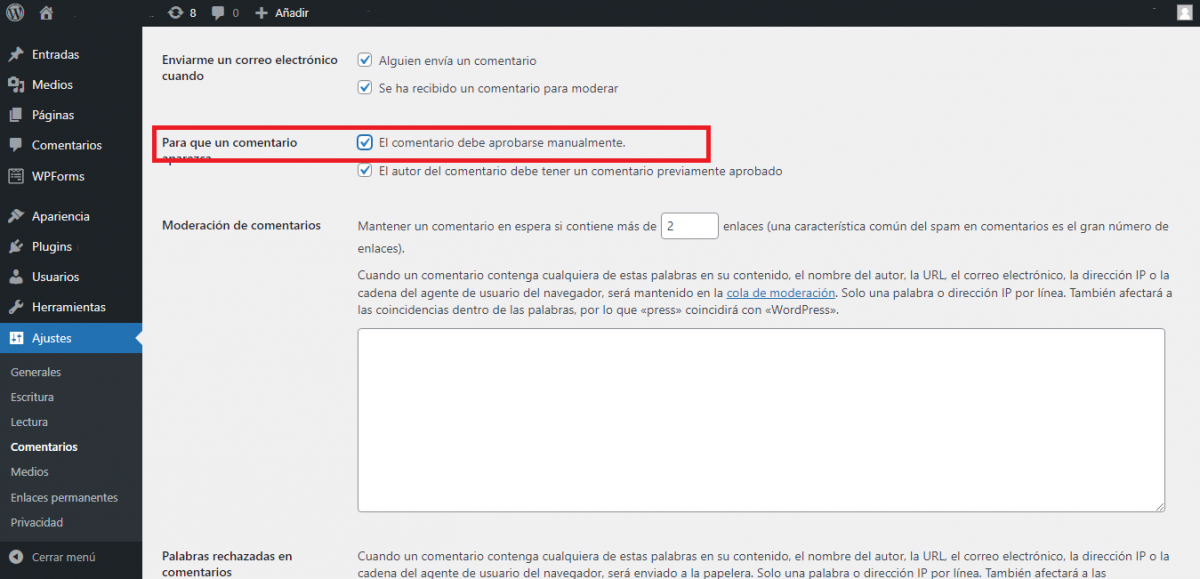1200x579 pixels.
Task: Click the number of links input field
Action: (690, 226)
